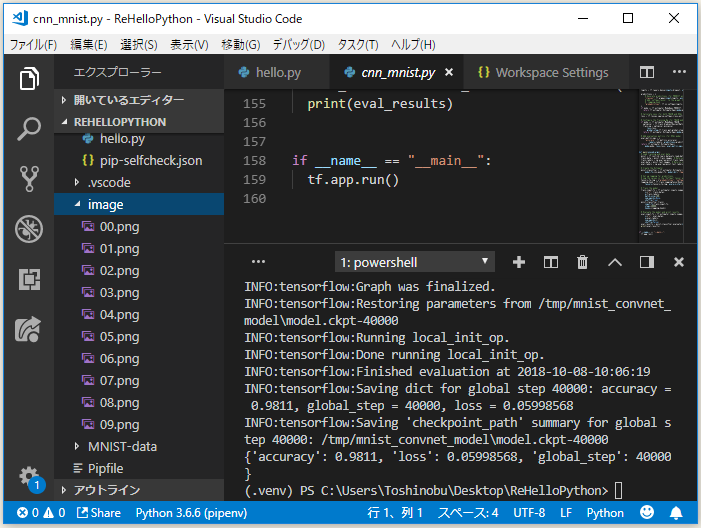Open the Debug view in activity bar
701x528 pixels.
point(29,229)
